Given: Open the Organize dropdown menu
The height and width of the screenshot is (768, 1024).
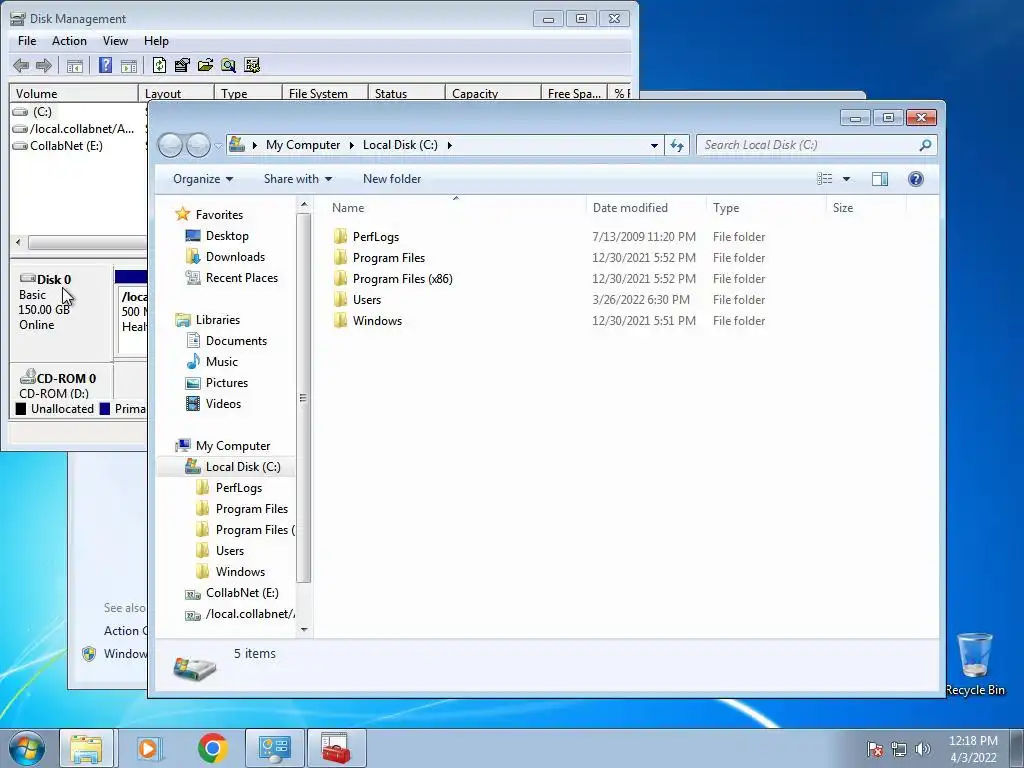Looking at the screenshot, I should [203, 179].
